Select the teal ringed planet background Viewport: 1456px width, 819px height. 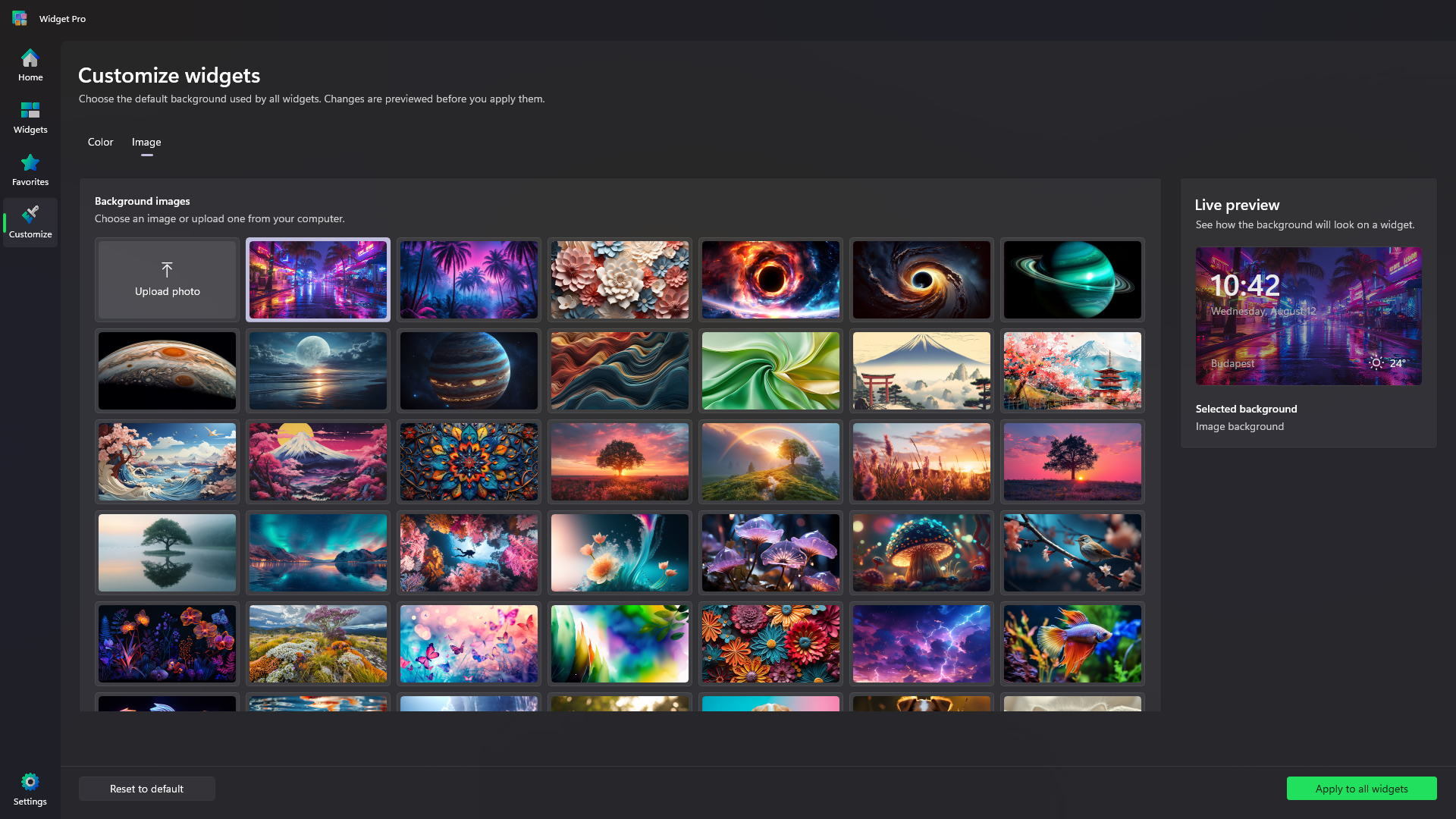[x=1072, y=280]
